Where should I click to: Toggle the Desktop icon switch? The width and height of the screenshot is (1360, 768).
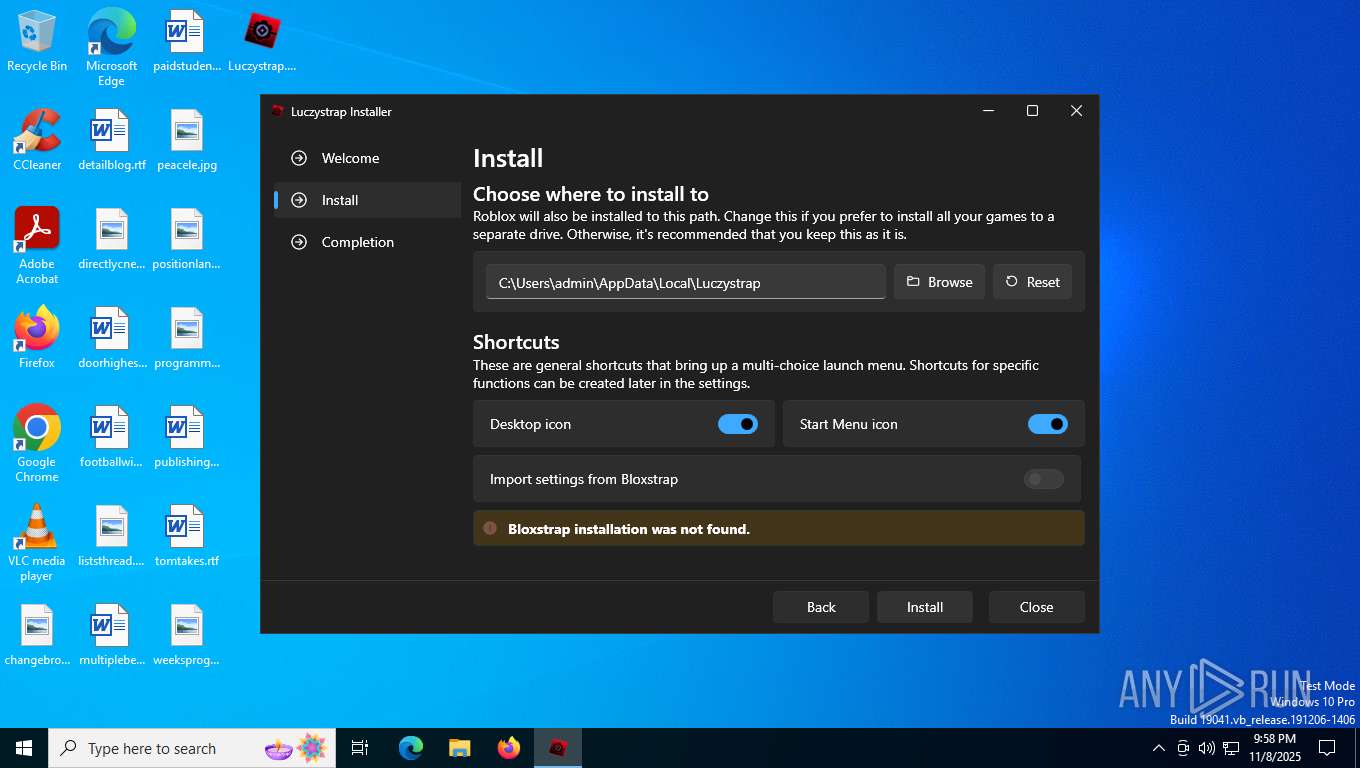pos(738,424)
